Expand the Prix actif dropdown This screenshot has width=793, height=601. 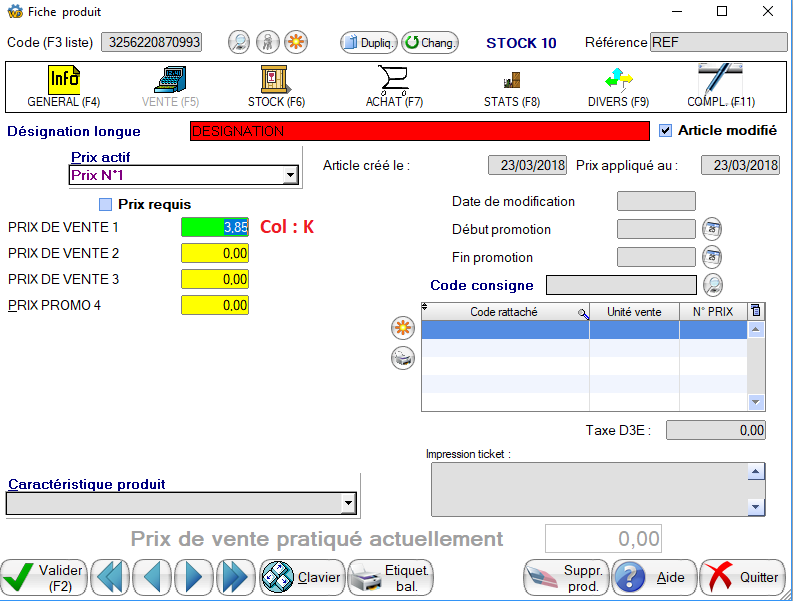tap(290, 176)
